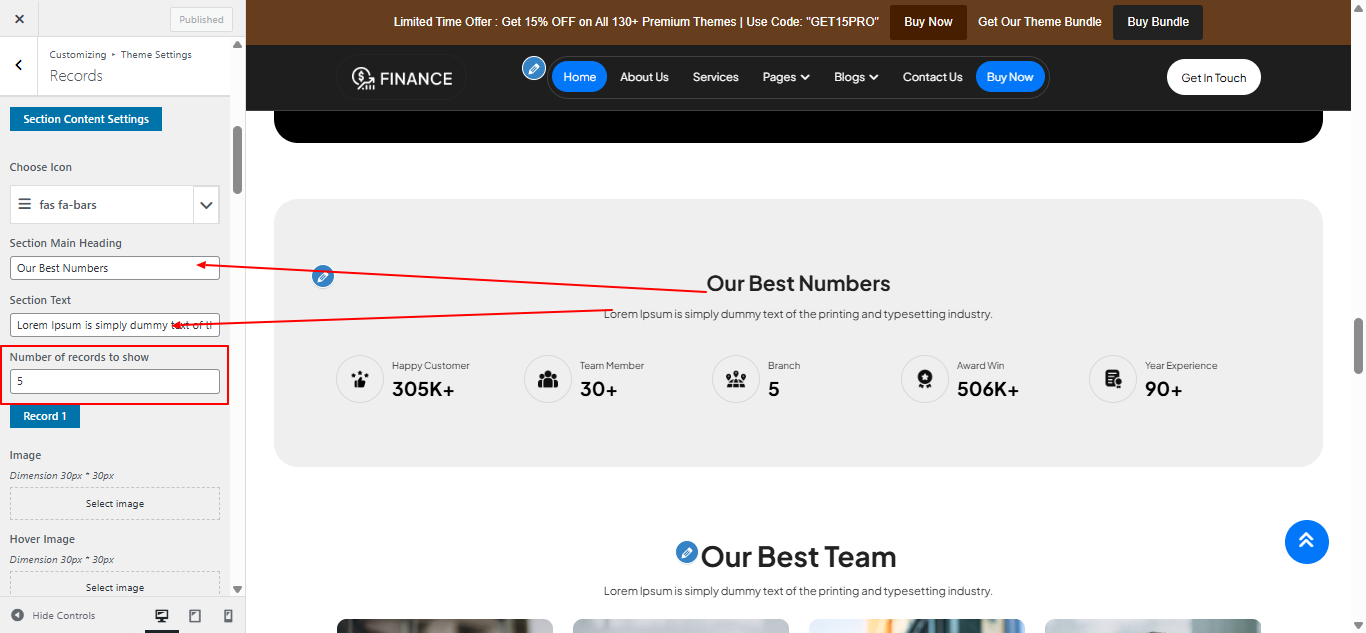Viewport: 1366px width, 633px height.
Task: Switch to desktop preview device icon
Action: (162, 616)
